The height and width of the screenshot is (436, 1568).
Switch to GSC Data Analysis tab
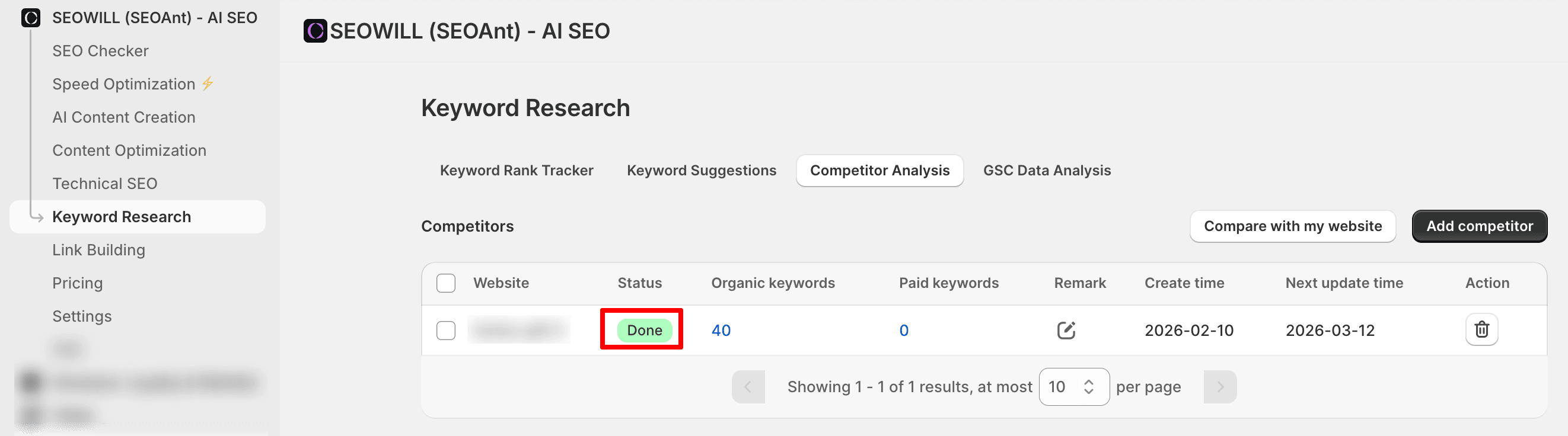click(x=1046, y=170)
